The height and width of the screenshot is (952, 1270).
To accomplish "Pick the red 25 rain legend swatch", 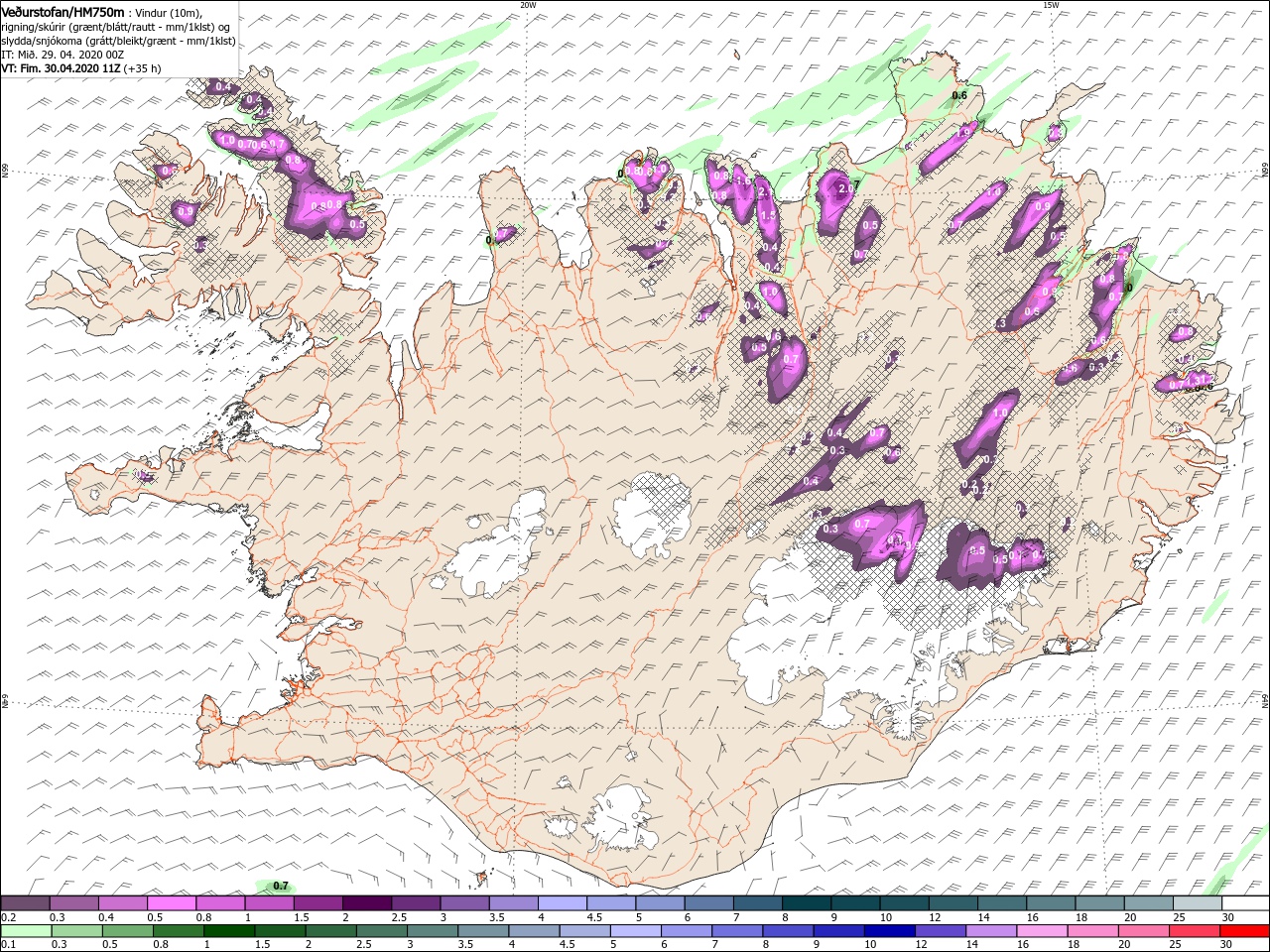I will tap(1195, 931).
